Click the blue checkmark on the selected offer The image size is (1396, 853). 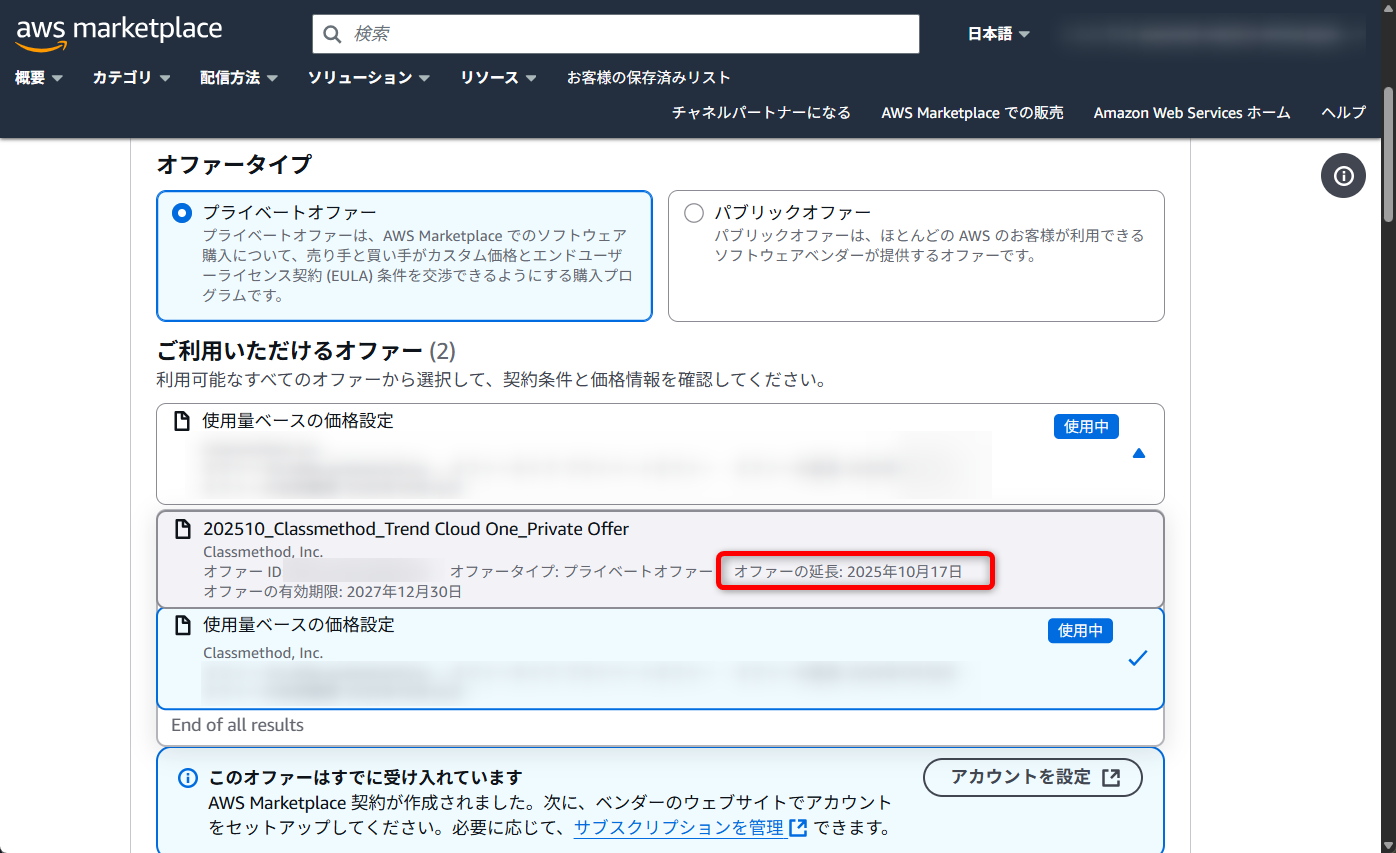(1137, 658)
